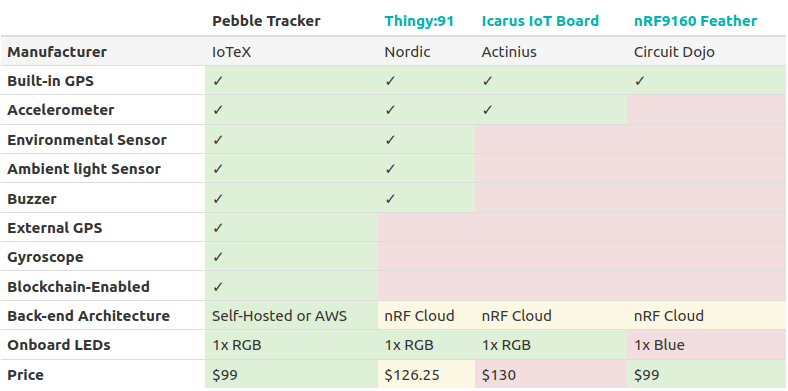Click the $130 Icarus price cell
The image size is (788, 391).
(551, 374)
